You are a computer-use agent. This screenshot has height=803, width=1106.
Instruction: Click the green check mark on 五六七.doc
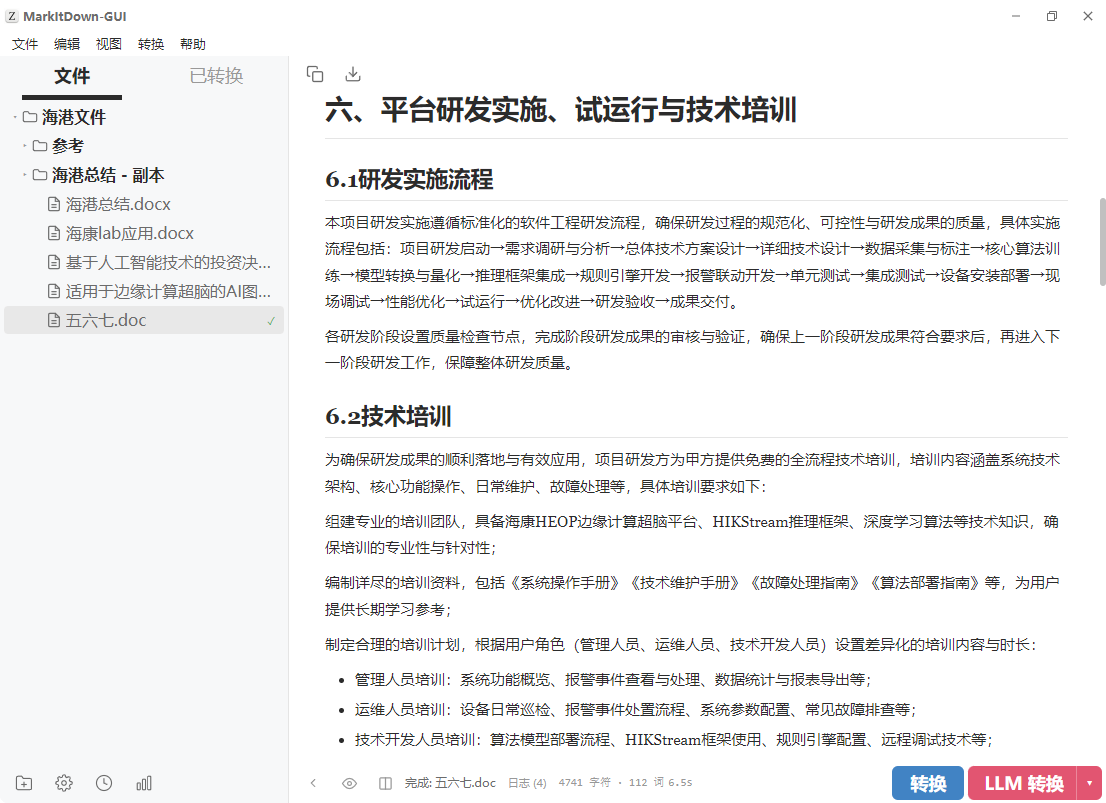272,321
